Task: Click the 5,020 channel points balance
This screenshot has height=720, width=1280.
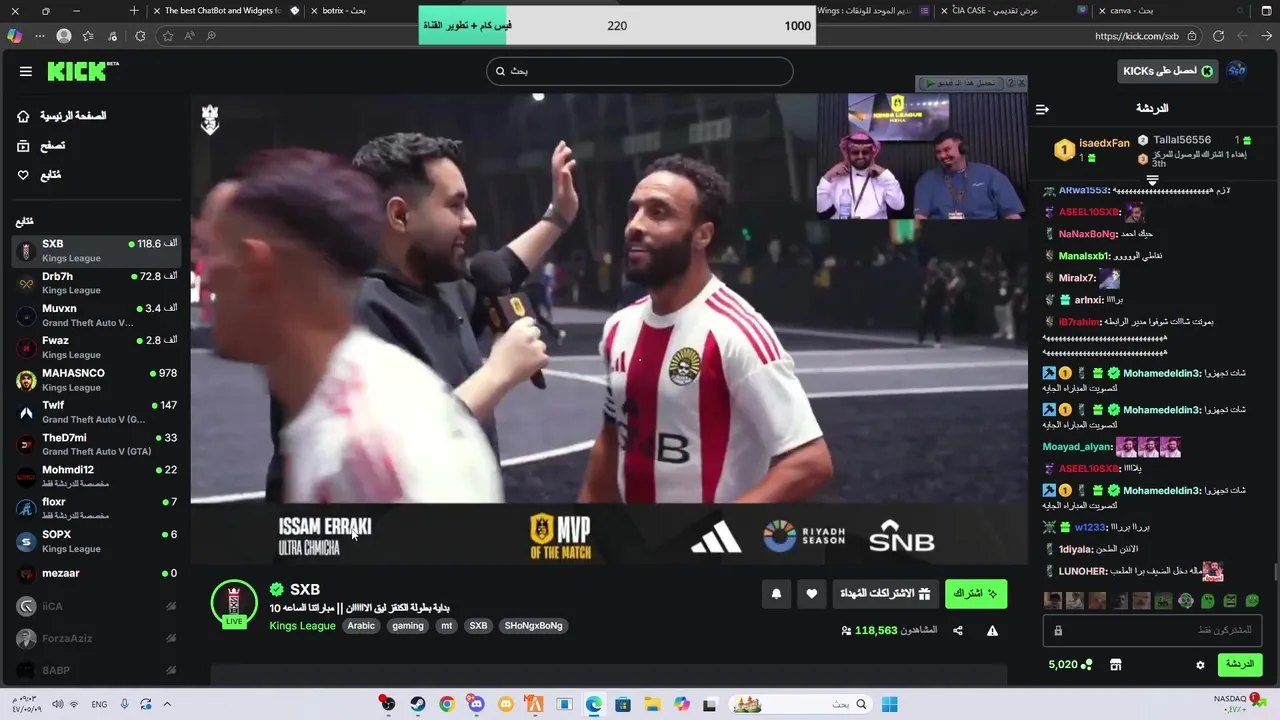Action: pos(1070,665)
